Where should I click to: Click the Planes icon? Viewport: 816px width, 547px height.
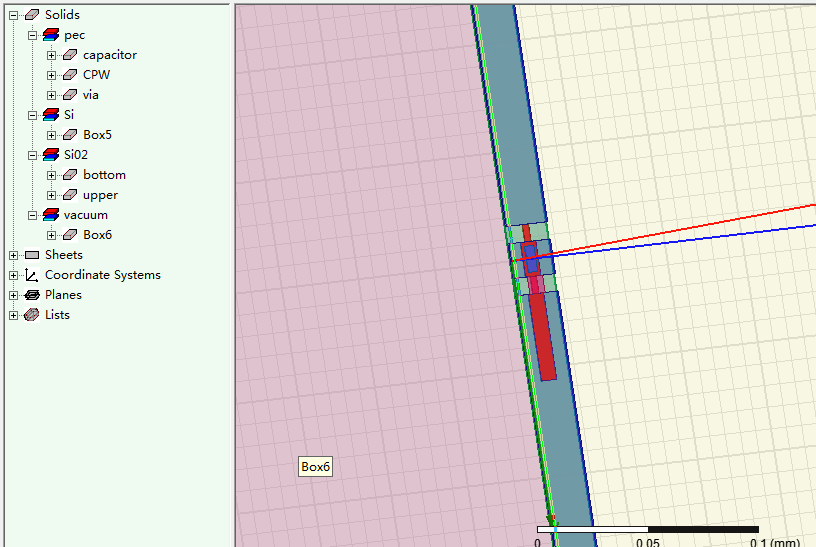coord(32,295)
